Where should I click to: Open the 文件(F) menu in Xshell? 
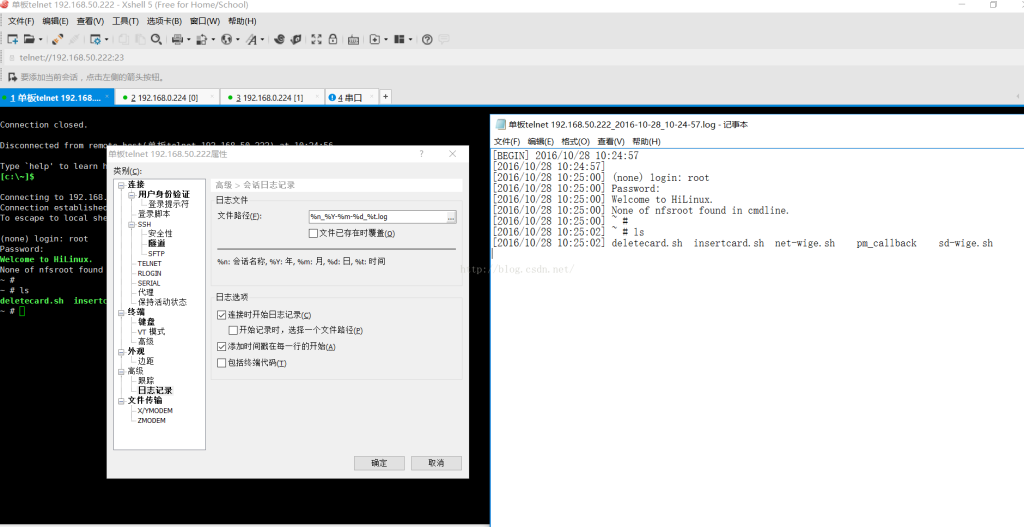click(x=21, y=21)
